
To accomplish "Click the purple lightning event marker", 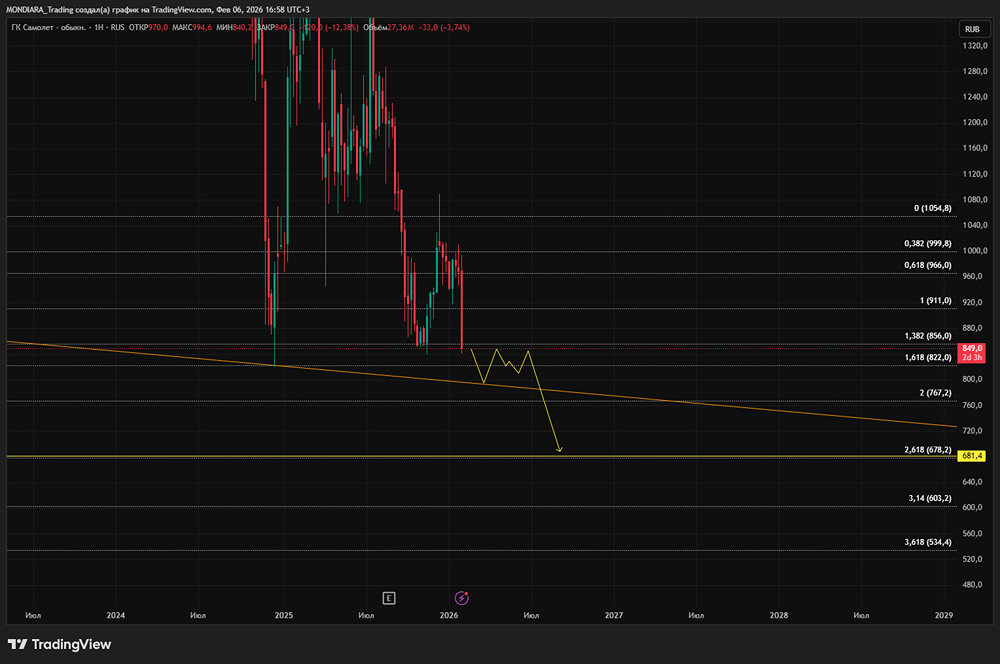I will coord(462,598).
